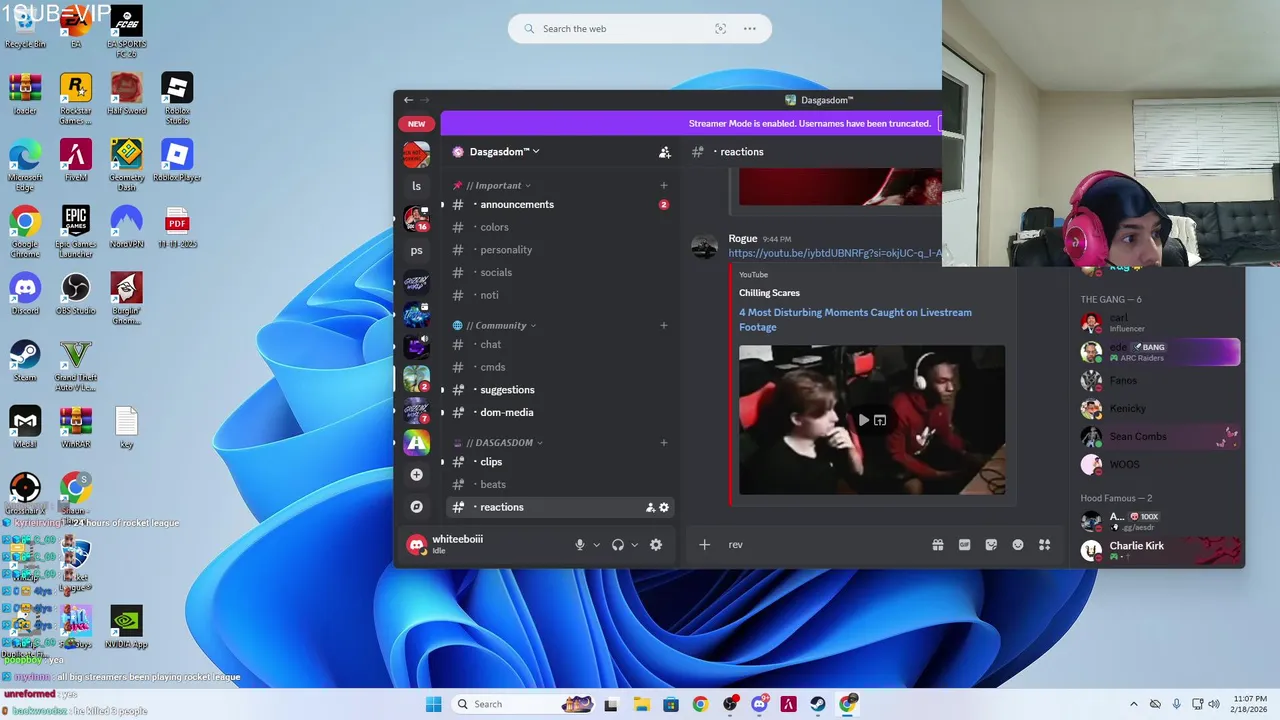Screen dimensions: 1280x720
Task: Click Add a Server plus button
Action: point(417,475)
